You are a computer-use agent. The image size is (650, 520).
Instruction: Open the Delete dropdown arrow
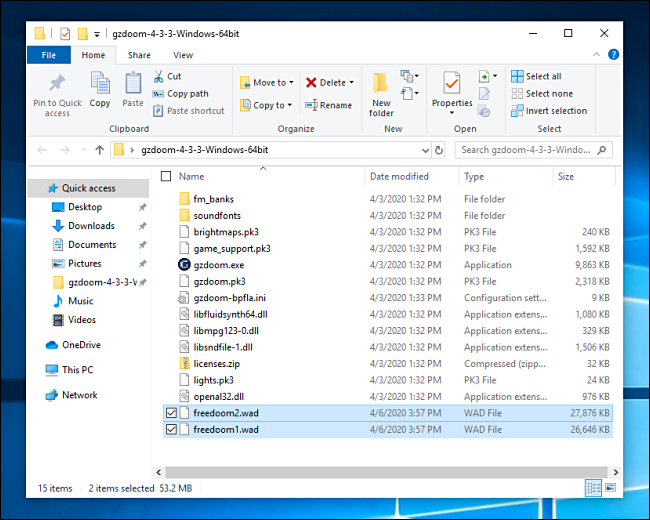pos(354,83)
